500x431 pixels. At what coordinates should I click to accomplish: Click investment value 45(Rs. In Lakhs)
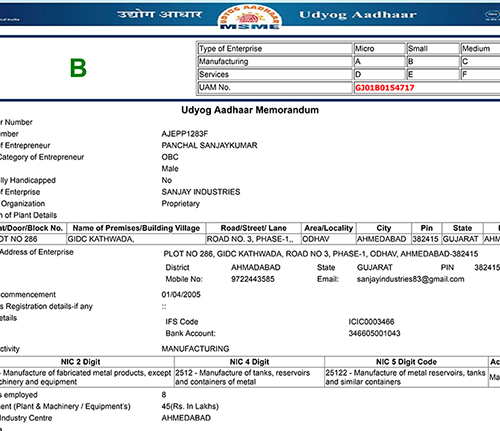tap(190, 407)
